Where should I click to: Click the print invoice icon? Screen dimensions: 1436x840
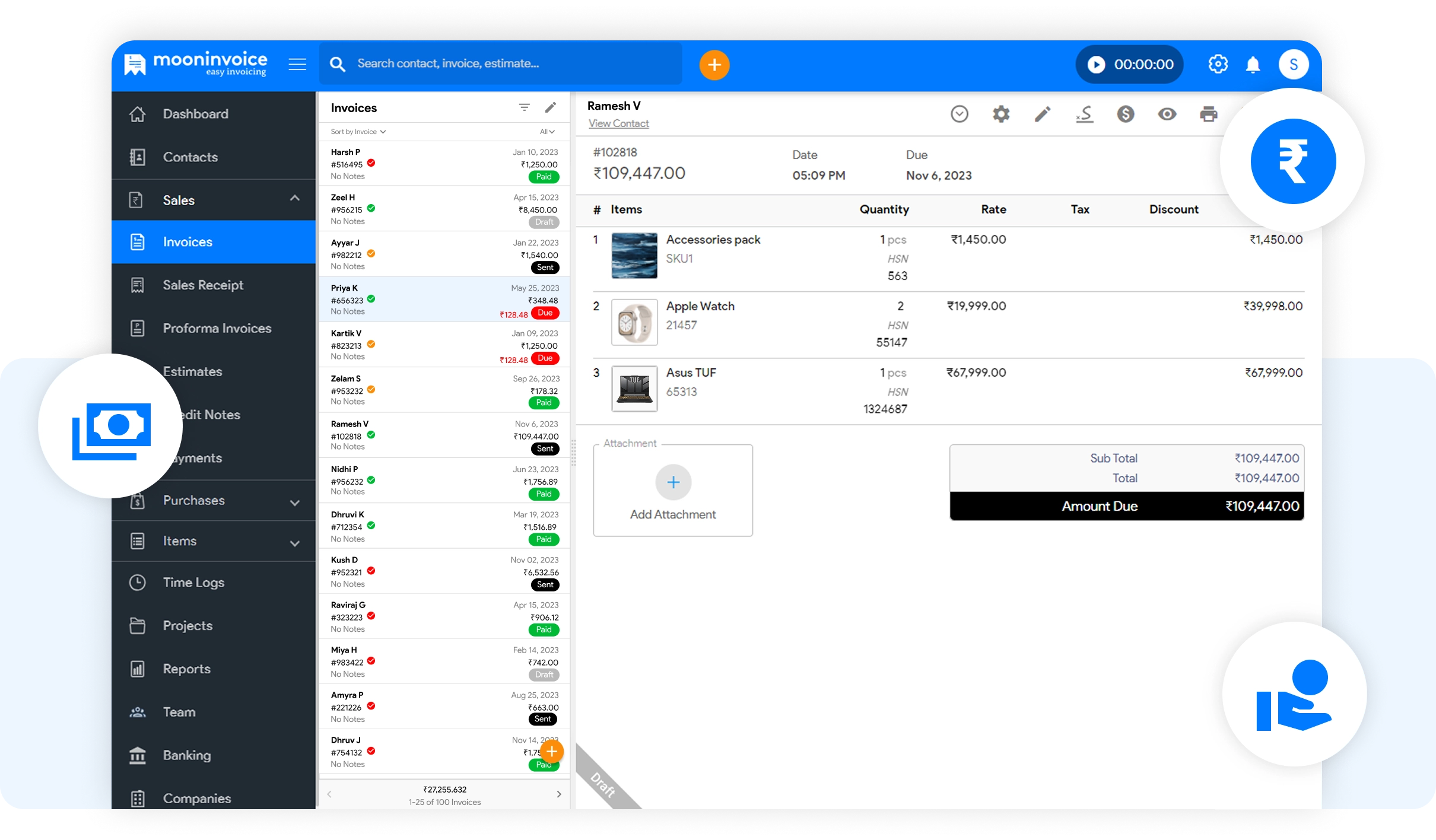[1208, 114]
